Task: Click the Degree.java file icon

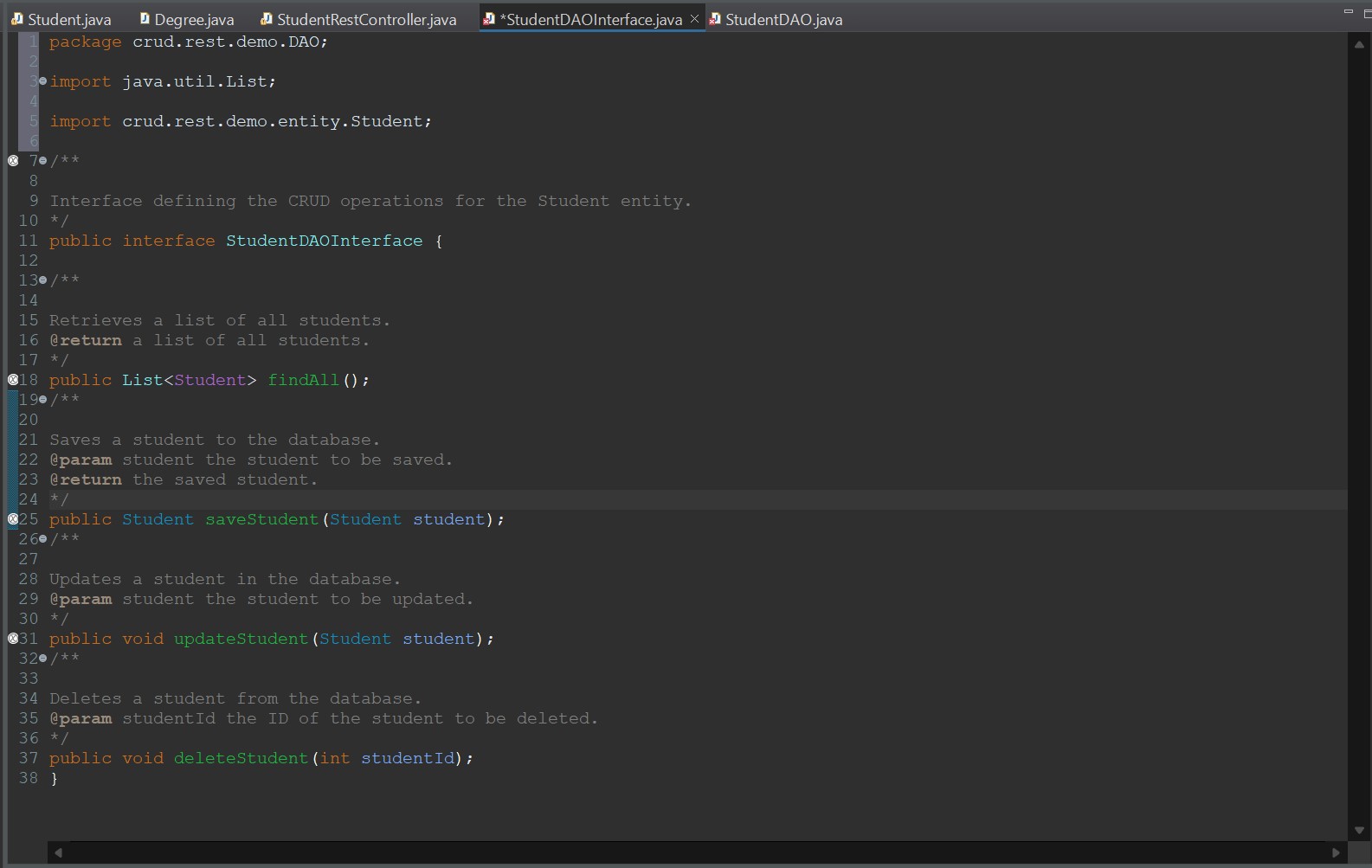Action: [145, 18]
